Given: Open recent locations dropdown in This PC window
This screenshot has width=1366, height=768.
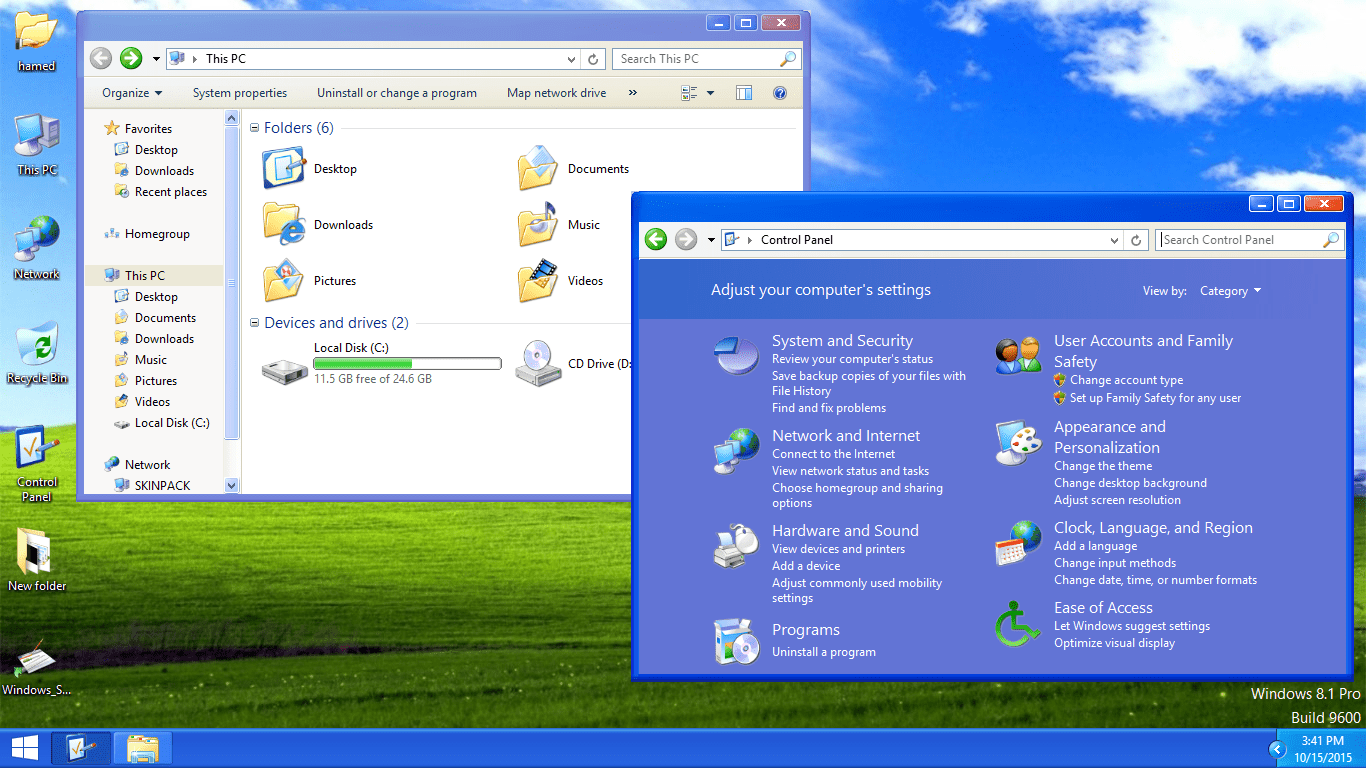Looking at the screenshot, I should click(x=156, y=59).
